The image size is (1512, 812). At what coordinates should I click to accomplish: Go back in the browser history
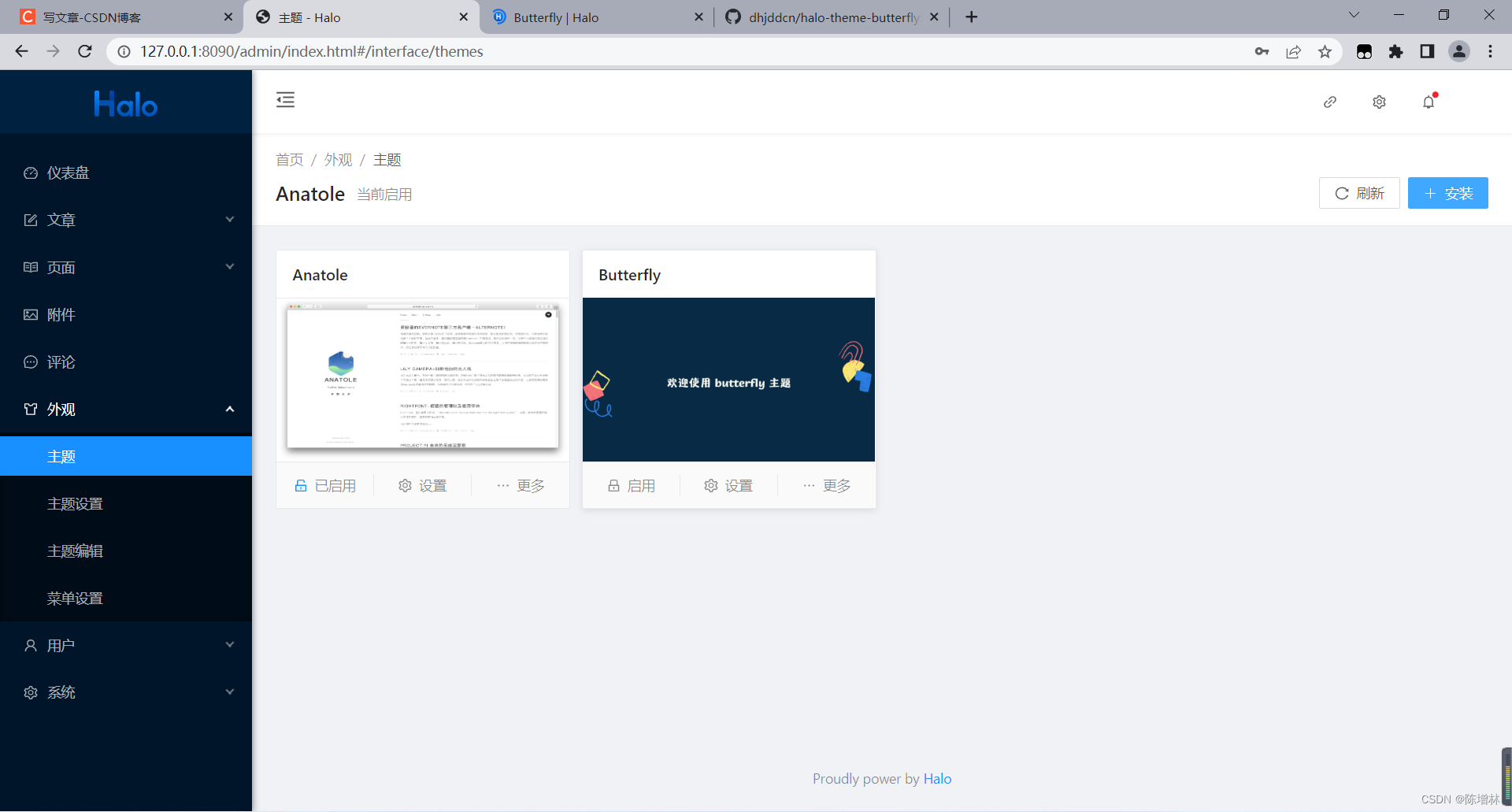pyautogui.click(x=21, y=51)
